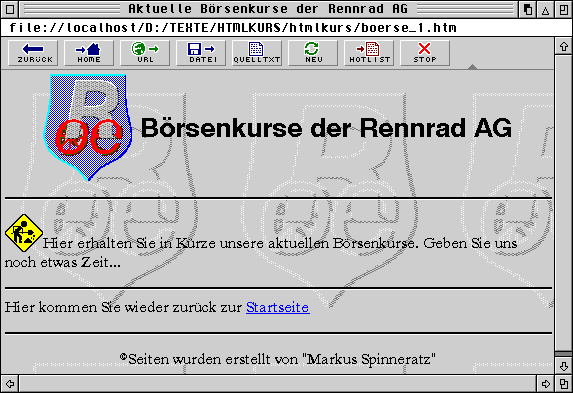
Task: Click the DATEI file button
Action: [x=201, y=53]
